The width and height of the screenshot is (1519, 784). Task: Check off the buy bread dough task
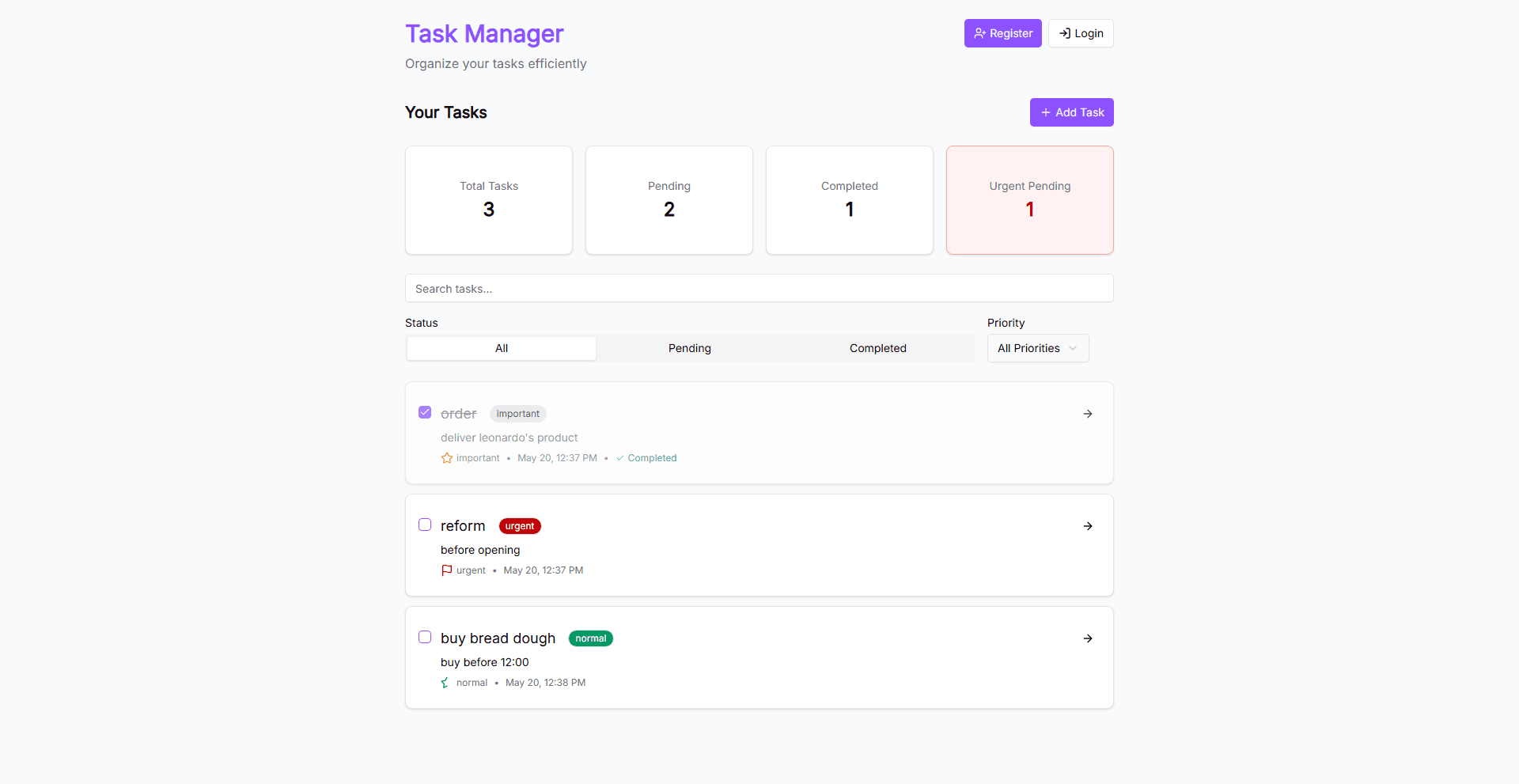[x=425, y=637]
